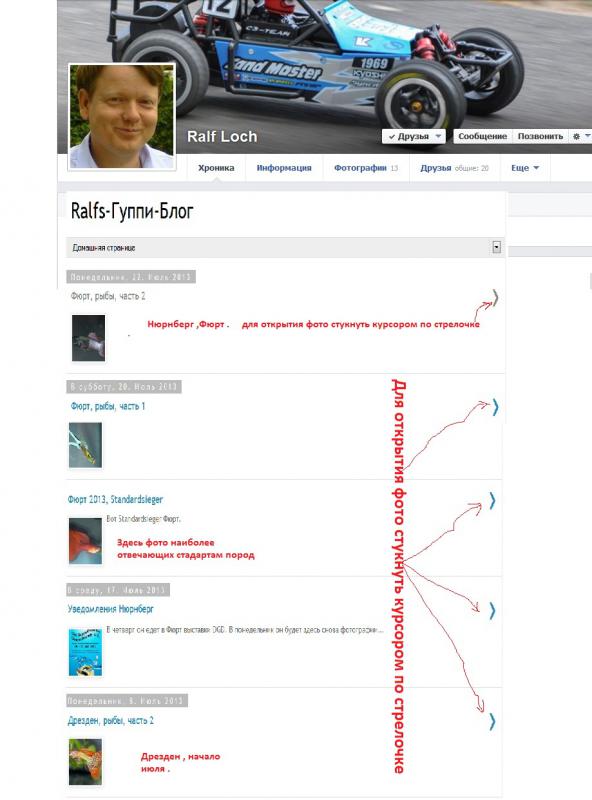This screenshot has height=800, width=592.
Task: Click the guppy thumbnail under 'Дрезден, рыбы, часть 2'
Action: [x=85, y=762]
